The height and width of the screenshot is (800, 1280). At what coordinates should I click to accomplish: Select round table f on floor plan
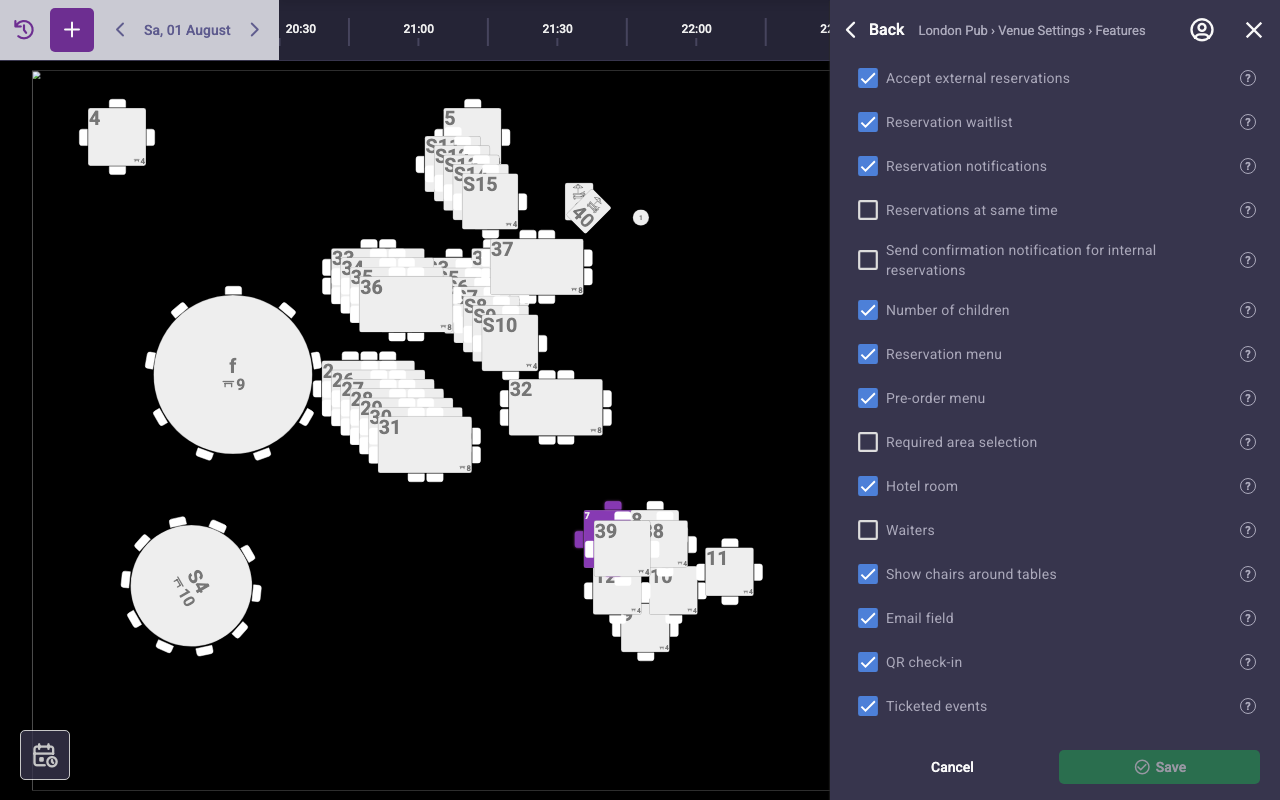[233, 375]
